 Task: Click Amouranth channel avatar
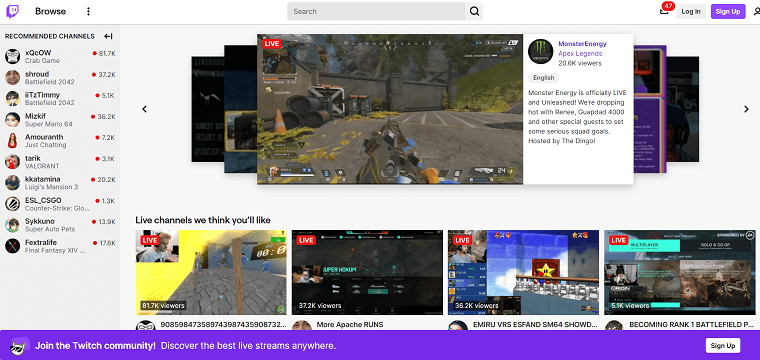pyautogui.click(x=13, y=141)
